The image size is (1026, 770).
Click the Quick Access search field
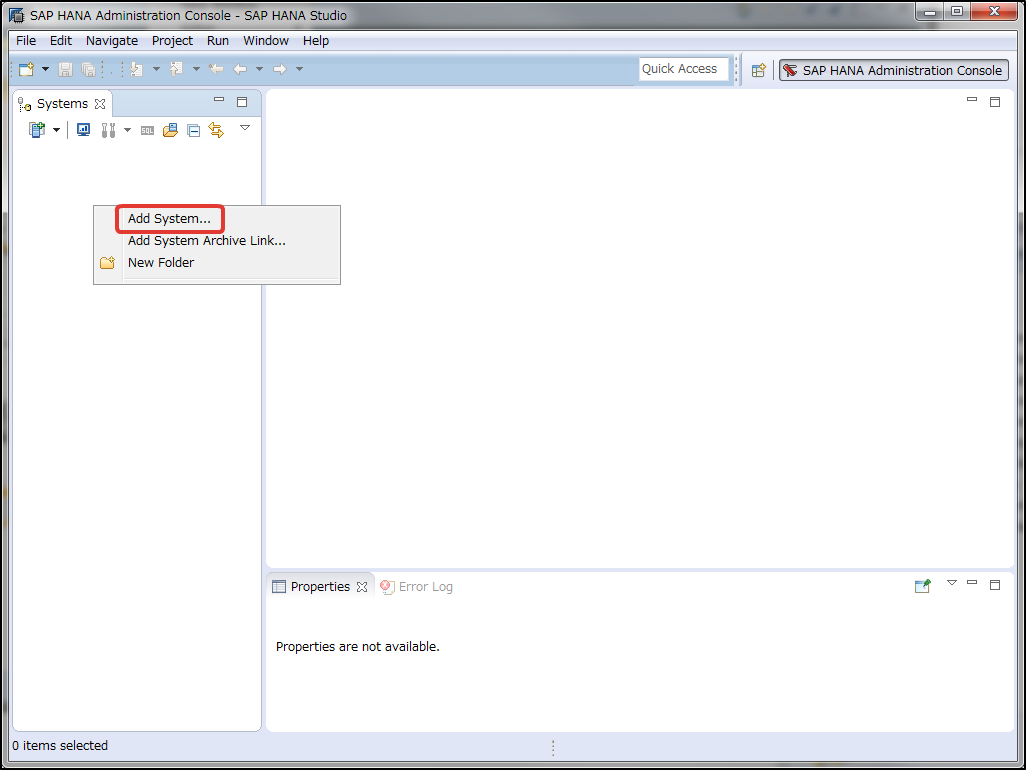click(x=683, y=69)
